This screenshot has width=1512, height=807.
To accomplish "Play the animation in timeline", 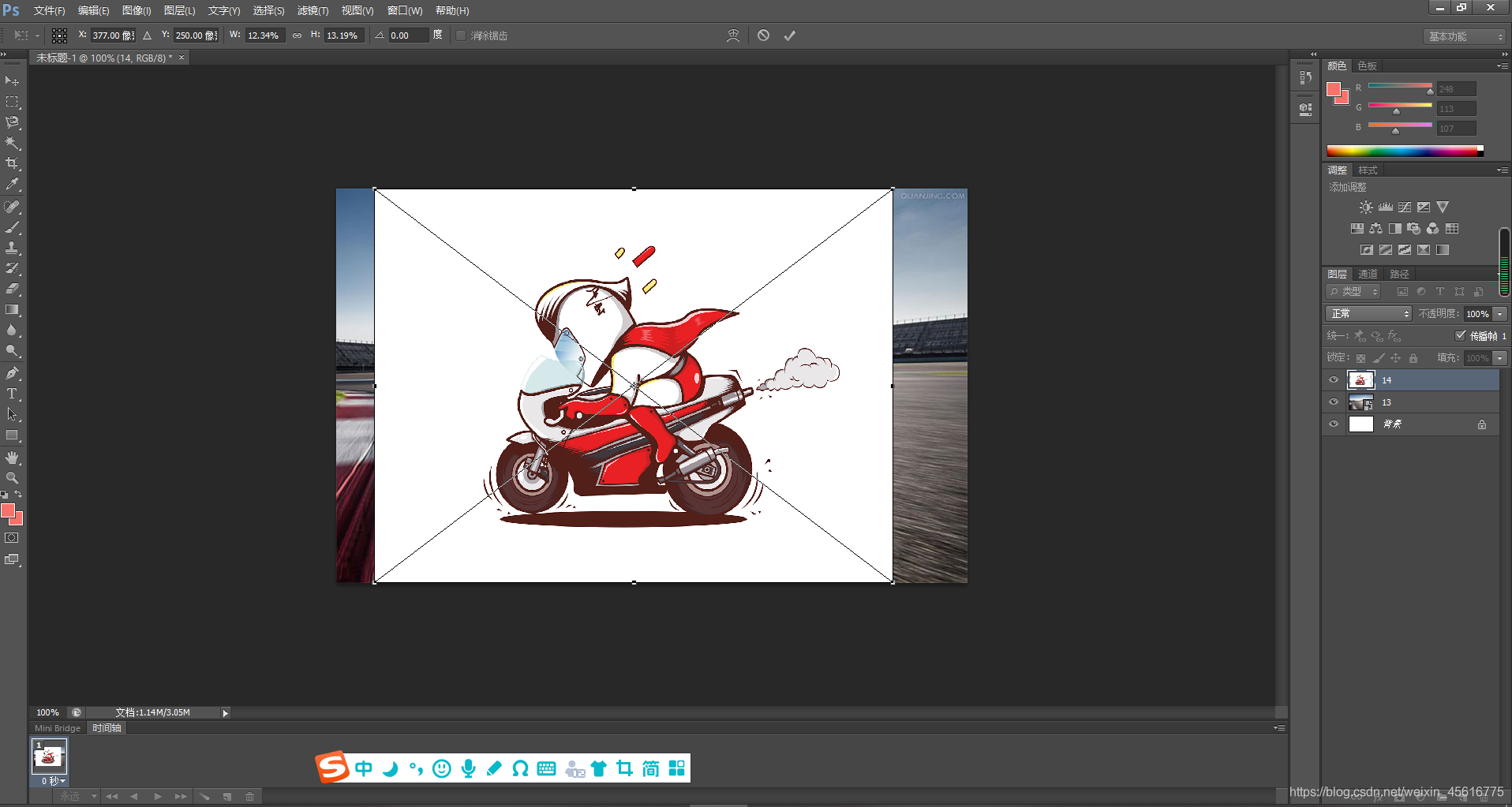I will click(158, 797).
